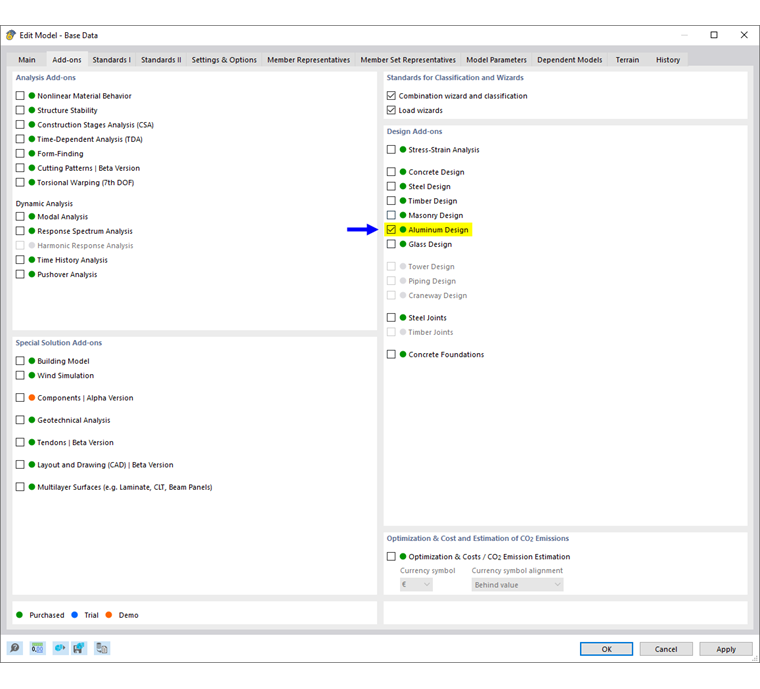Tick the Modal Analysis checkbox
This screenshot has width=760, height=689.
pyautogui.click(x=20, y=217)
